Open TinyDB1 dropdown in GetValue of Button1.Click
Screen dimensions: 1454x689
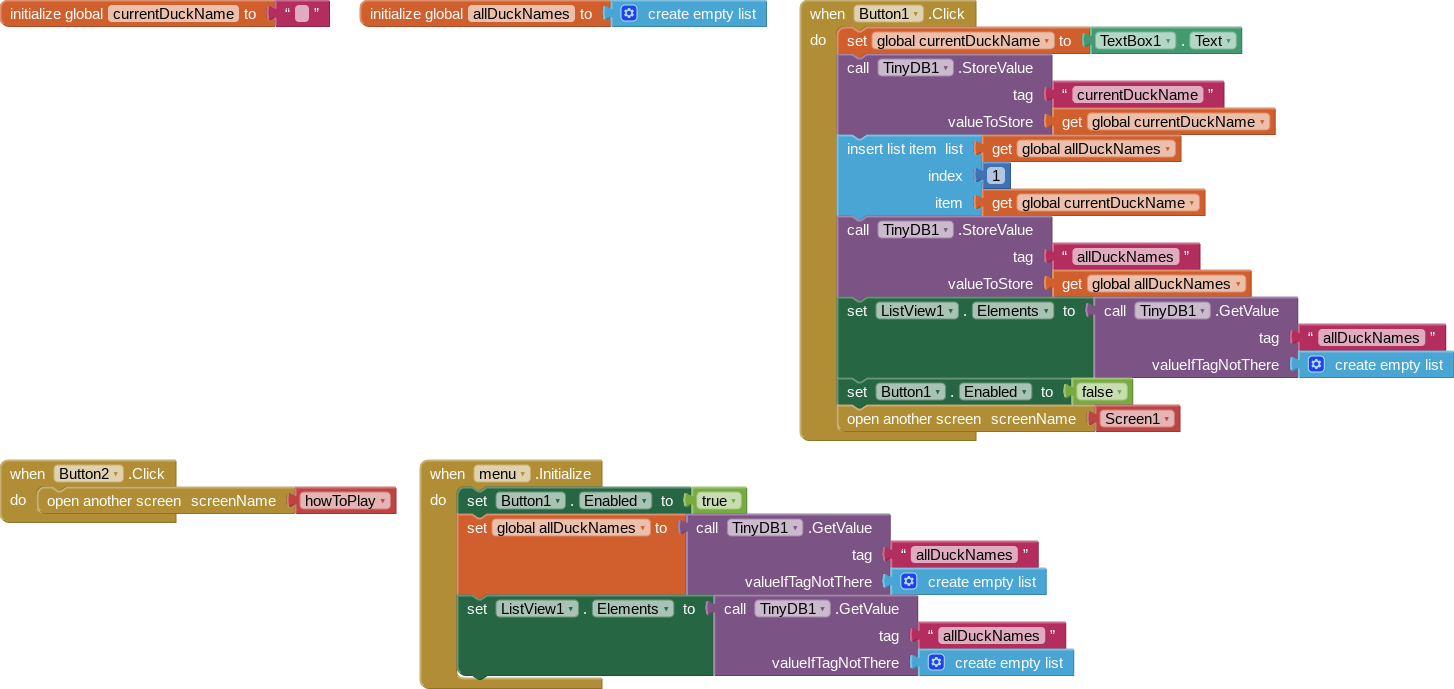1172,311
